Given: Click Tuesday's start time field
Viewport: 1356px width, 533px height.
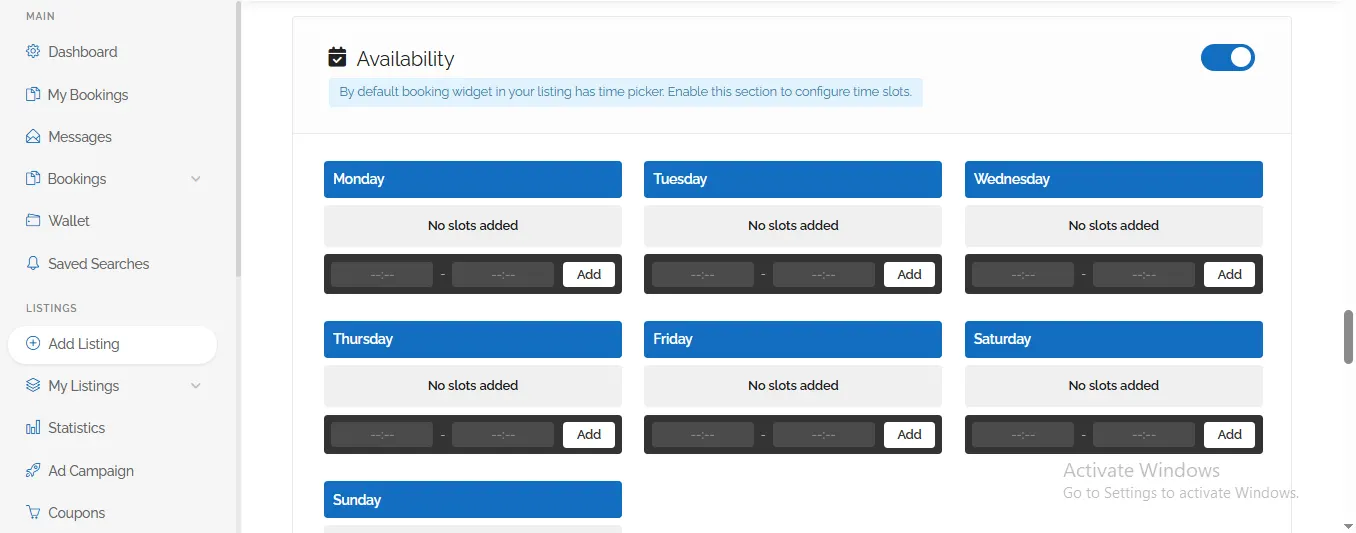Looking at the screenshot, I should tap(703, 274).
